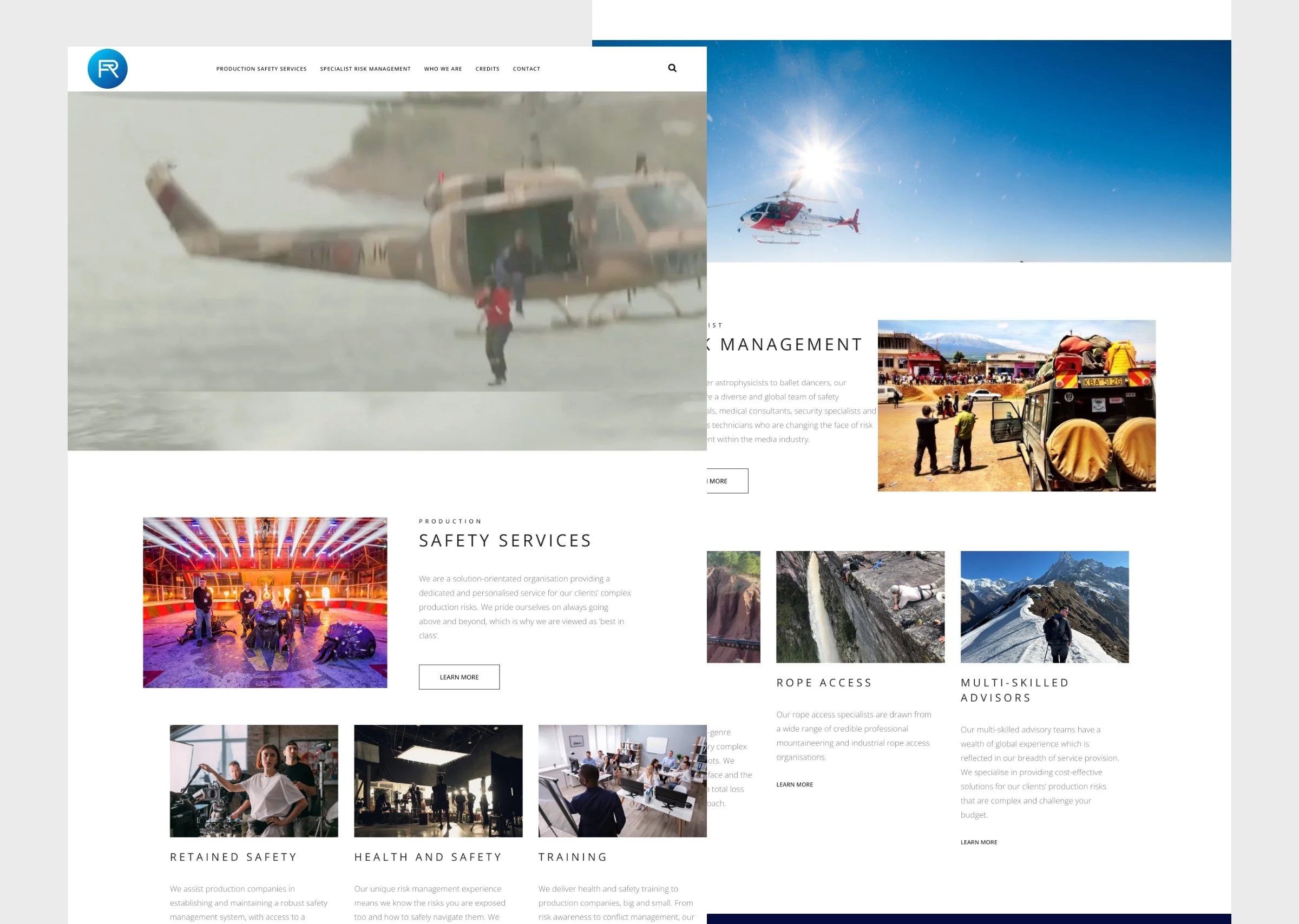The width and height of the screenshot is (1299, 924).
Task: Select the Health and Safety heading
Action: pyautogui.click(x=428, y=857)
